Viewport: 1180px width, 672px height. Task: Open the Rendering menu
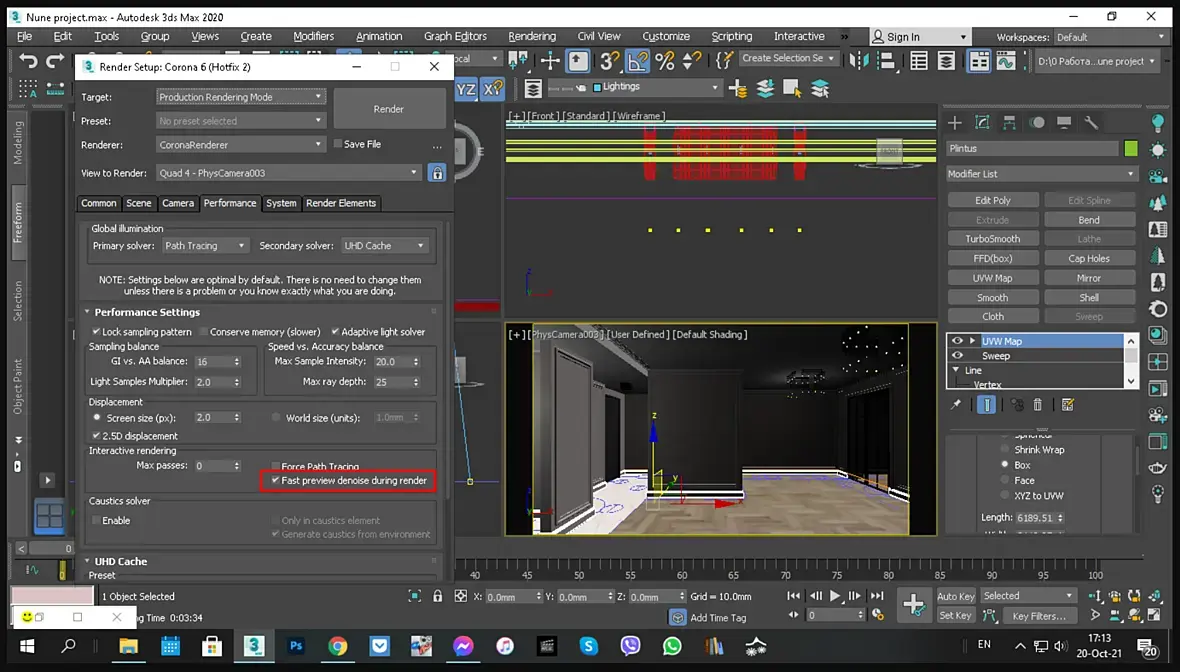point(531,36)
